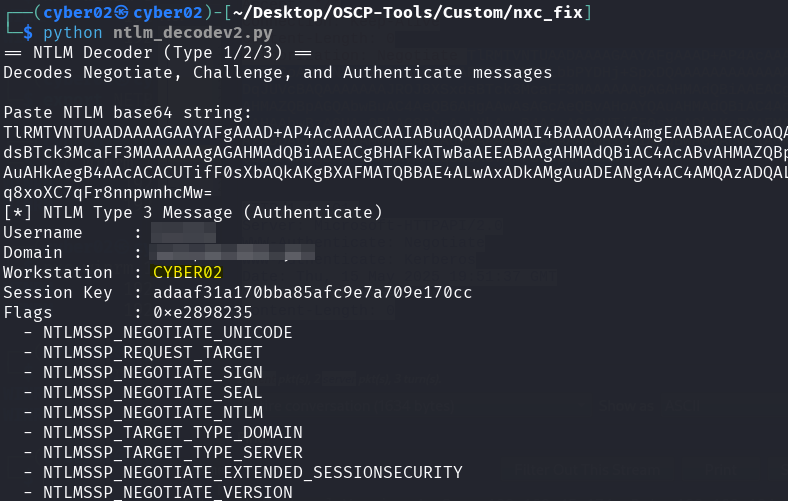Viewport: 788px width, 501px height.
Task: Click the 'Paste NTLM base64 string:' prompt
Action: 128,112
